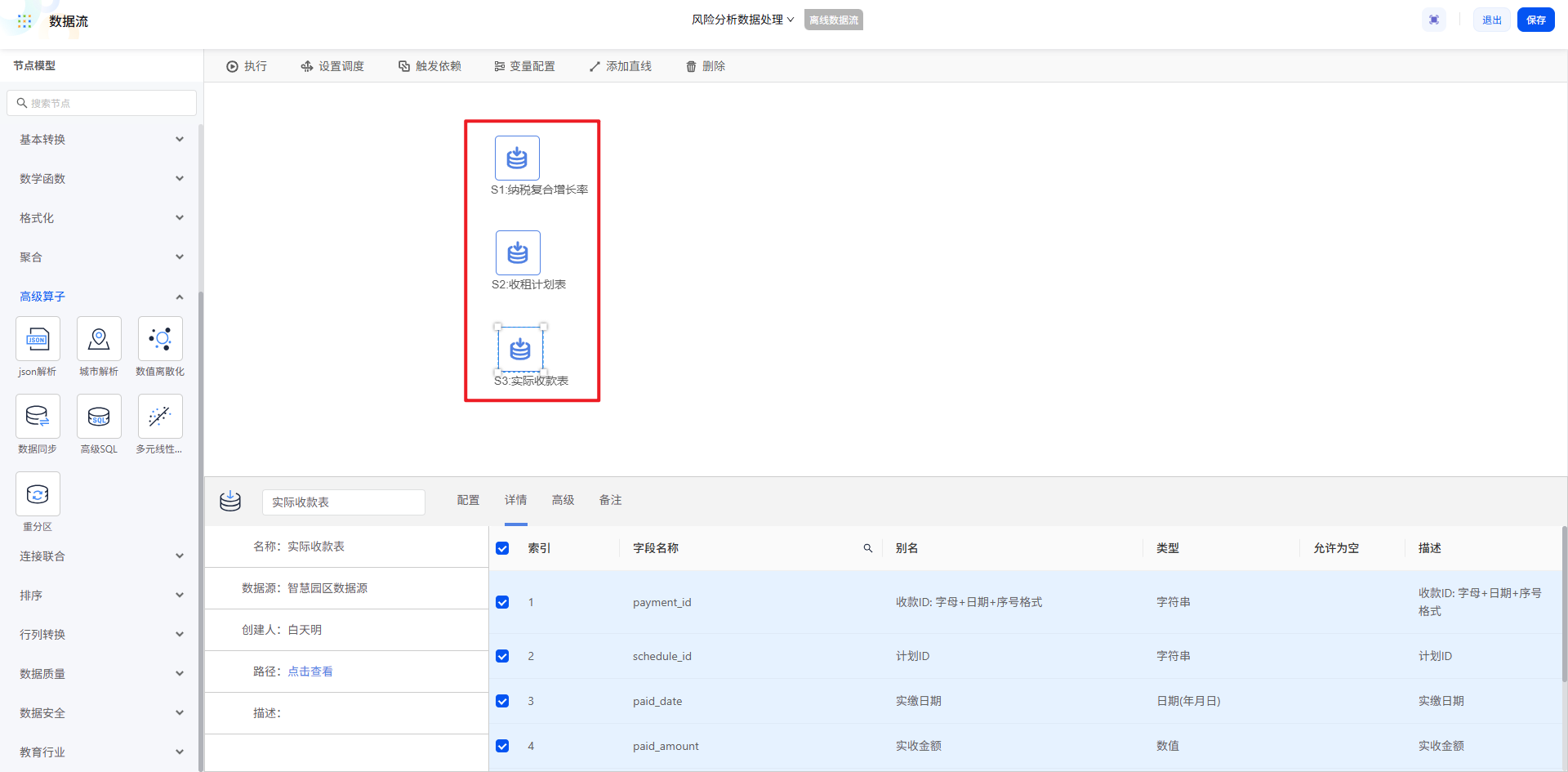The height and width of the screenshot is (772, 1568).
Task: Switch to the 备注 tab
Action: click(610, 500)
